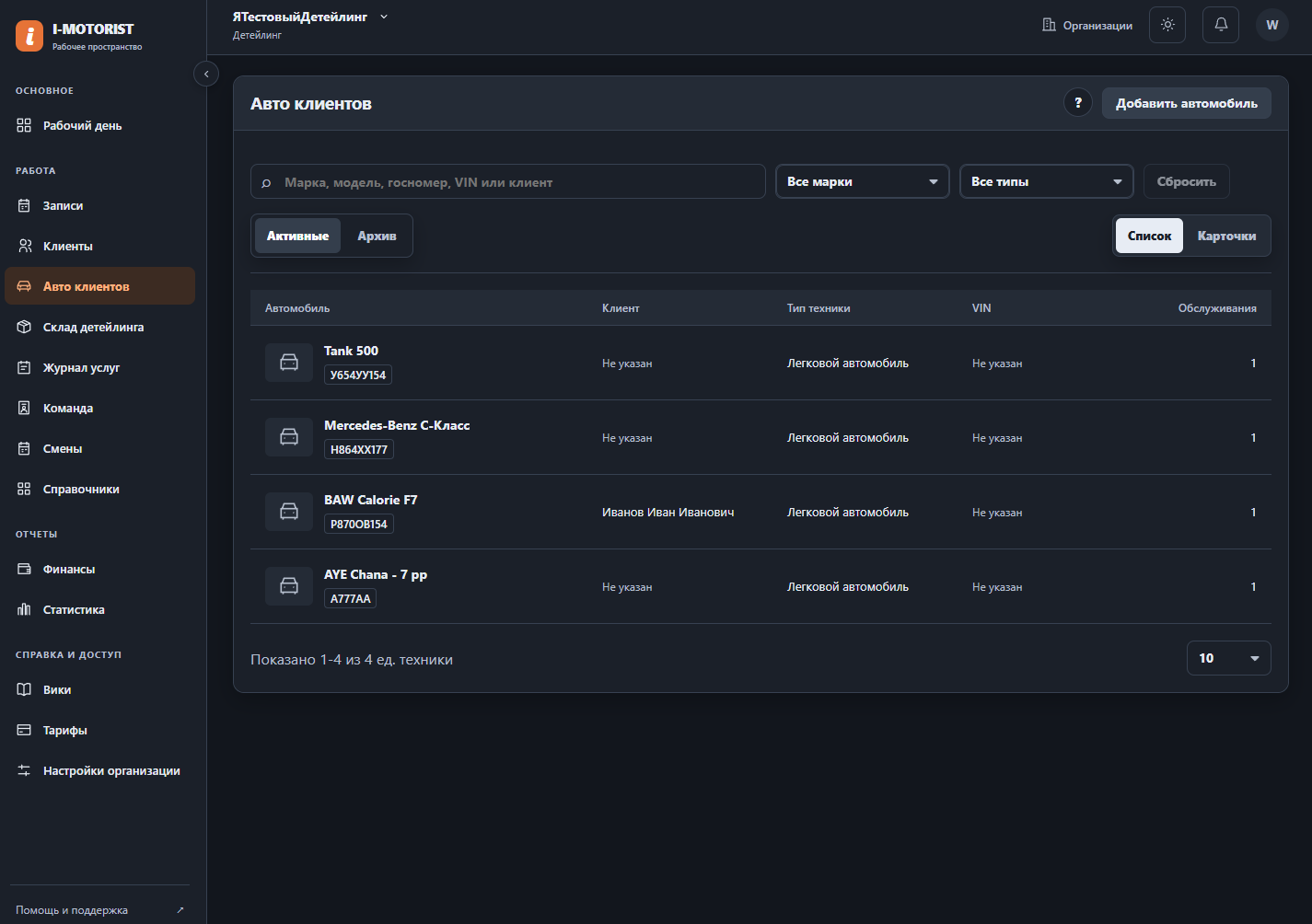1312x924 pixels.
Task: Click the Журнал услуг clipboard icon
Action: tap(24, 367)
